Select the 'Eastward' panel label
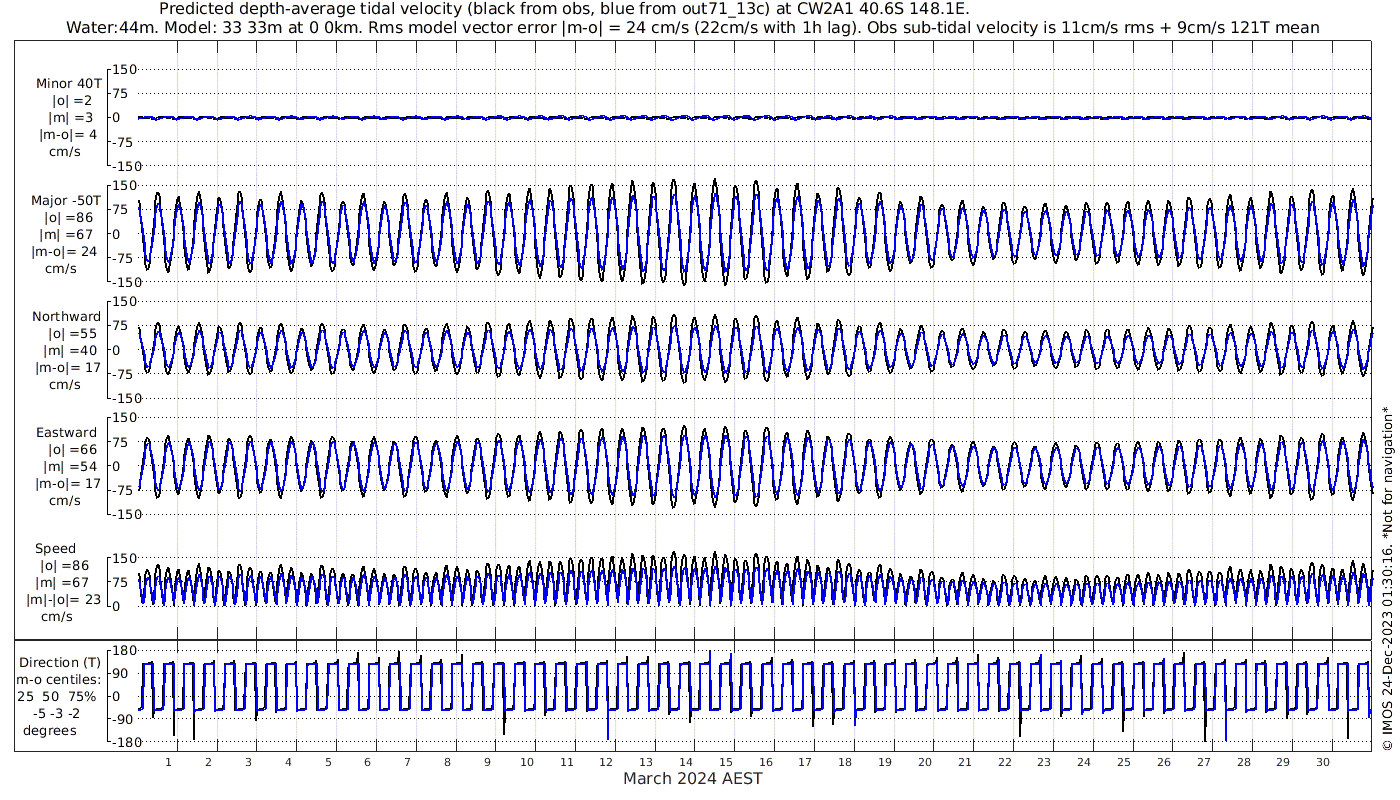This screenshot has width=1400, height=800. tap(68, 432)
